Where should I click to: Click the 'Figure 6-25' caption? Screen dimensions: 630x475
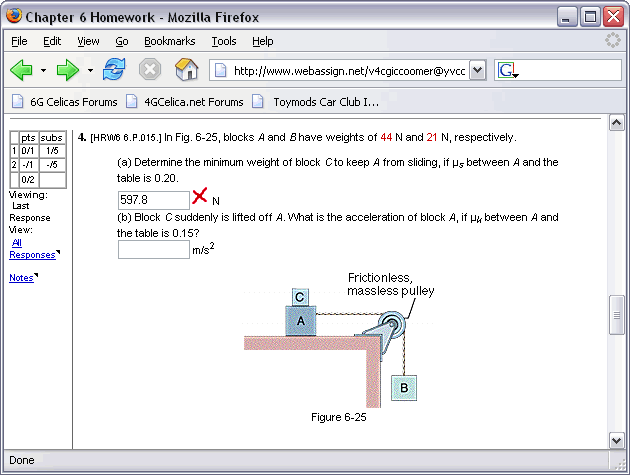[339, 417]
